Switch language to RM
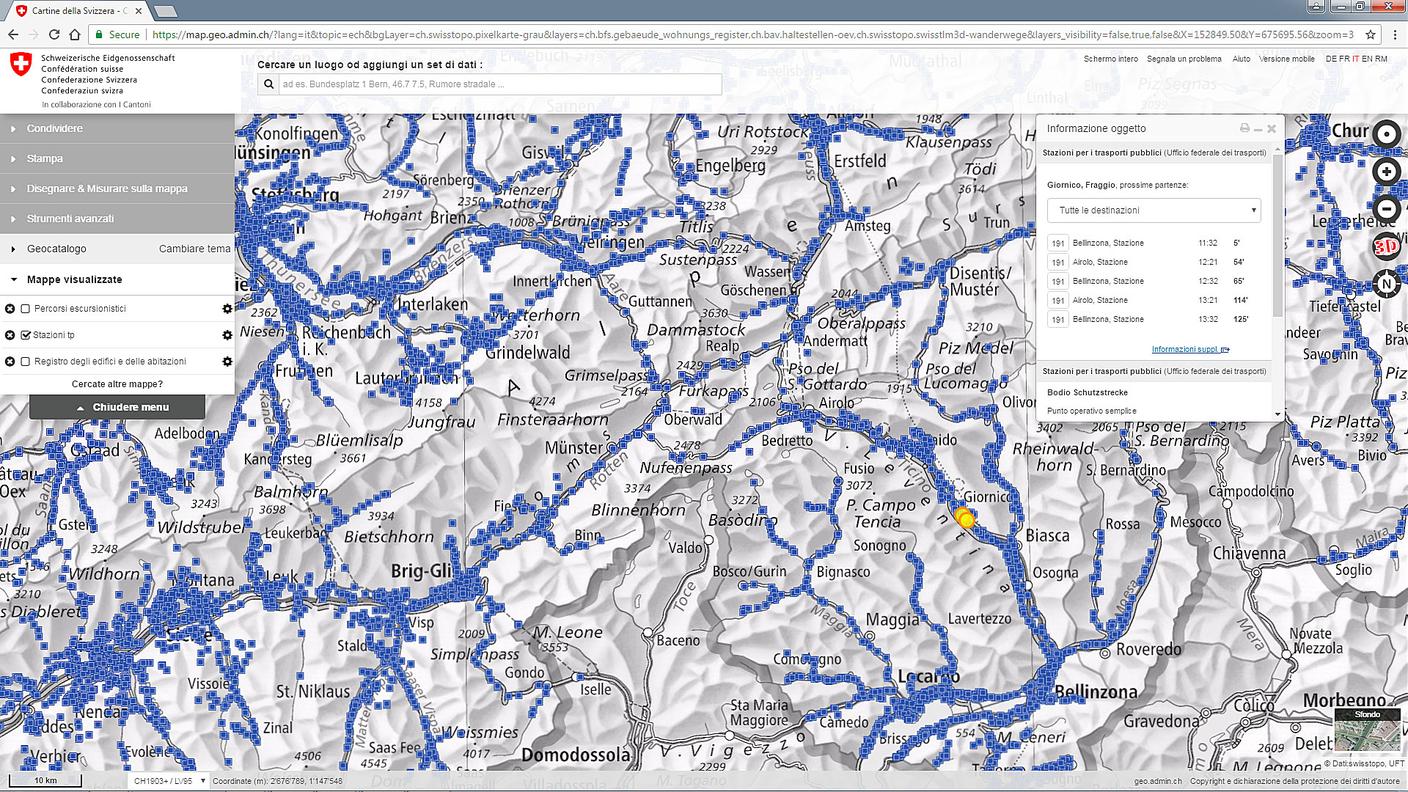 [x=1382, y=59]
